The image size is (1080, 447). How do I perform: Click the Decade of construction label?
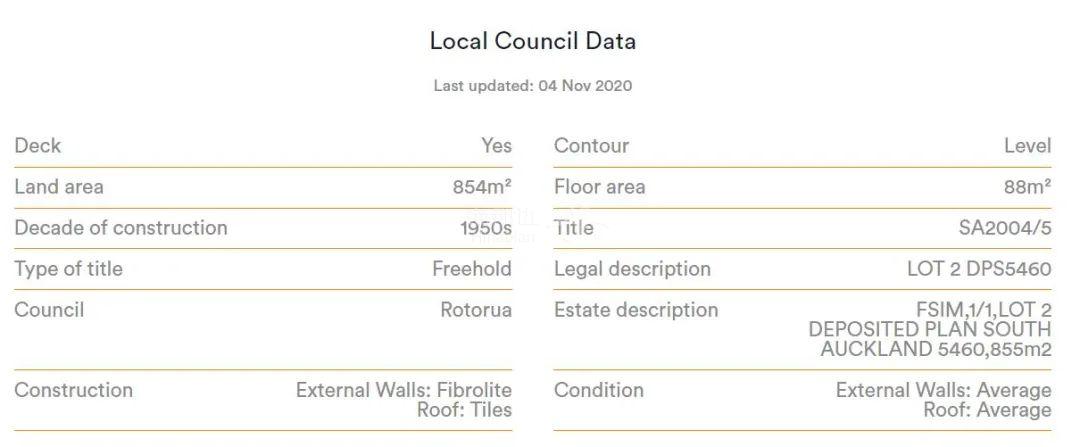121,228
